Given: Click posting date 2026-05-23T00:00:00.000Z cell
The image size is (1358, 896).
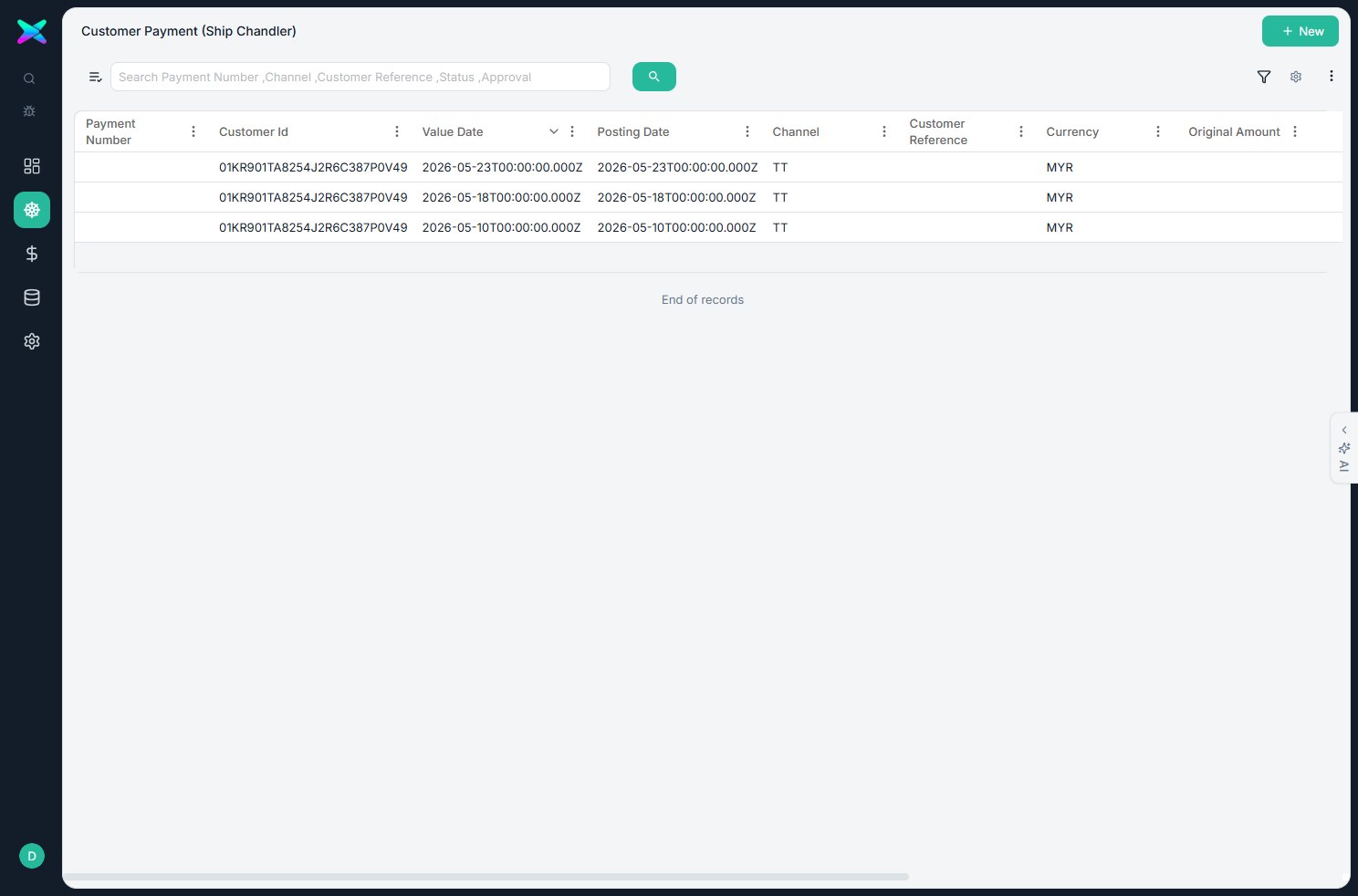Looking at the screenshot, I should point(677,167).
